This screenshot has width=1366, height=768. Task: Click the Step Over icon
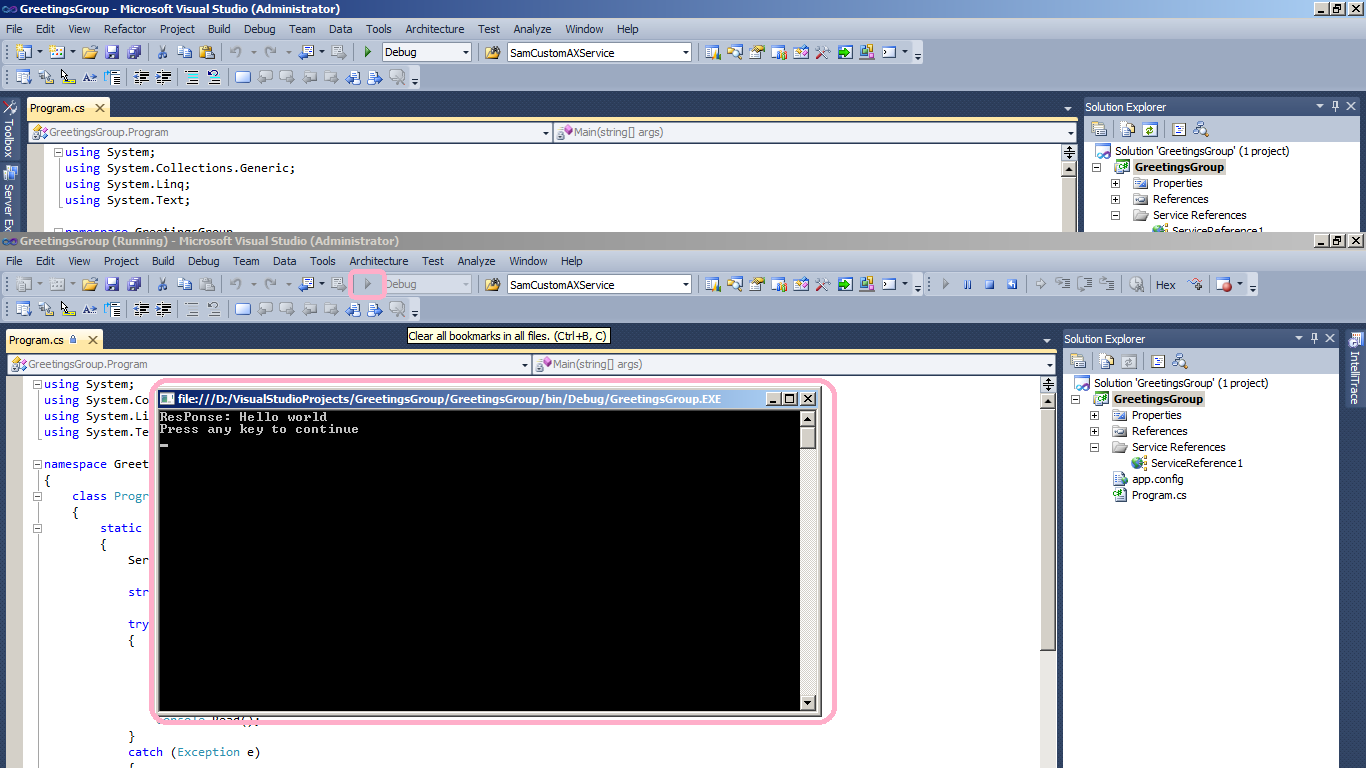click(1086, 284)
